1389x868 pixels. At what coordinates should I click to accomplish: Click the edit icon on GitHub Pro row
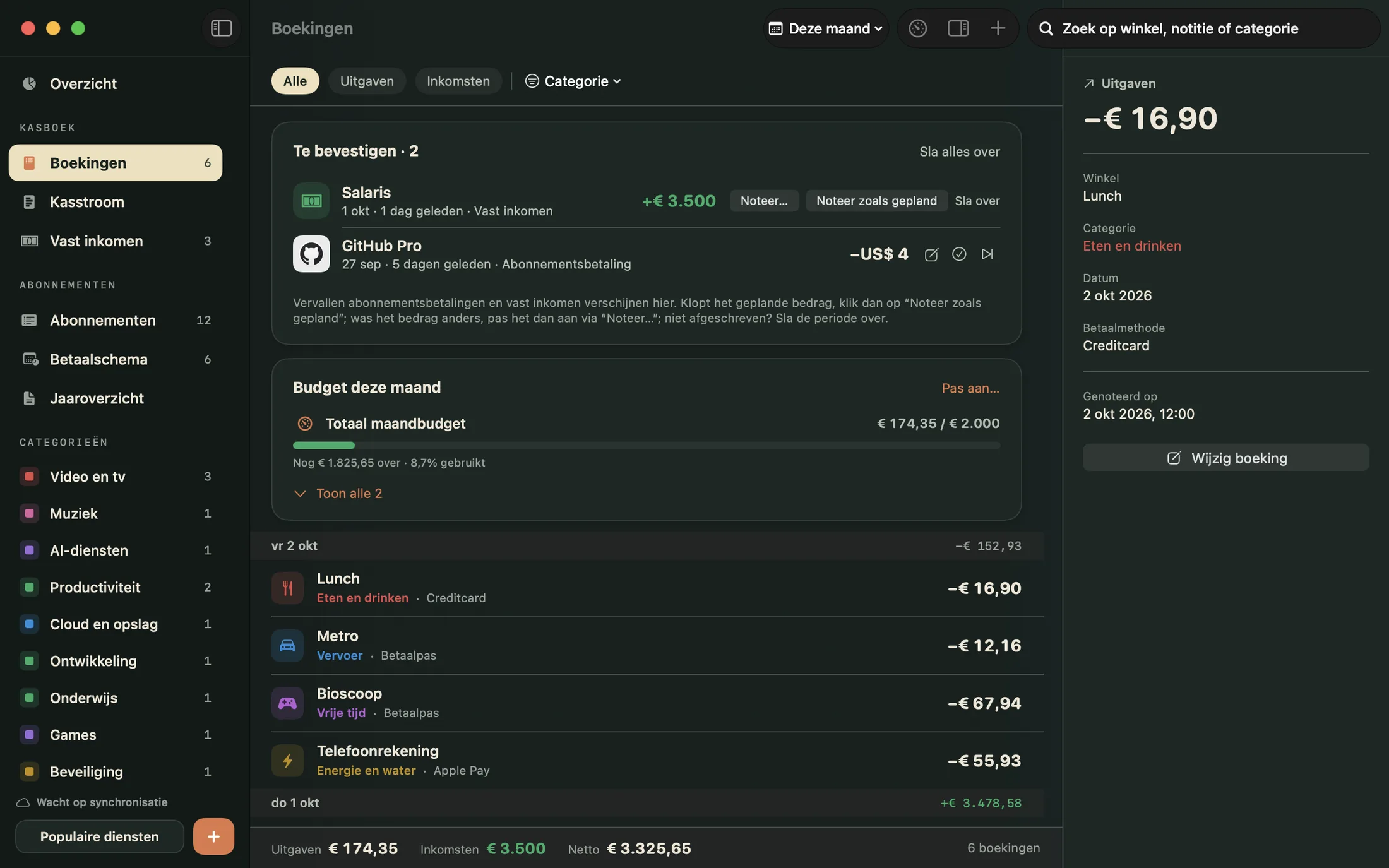(x=931, y=254)
